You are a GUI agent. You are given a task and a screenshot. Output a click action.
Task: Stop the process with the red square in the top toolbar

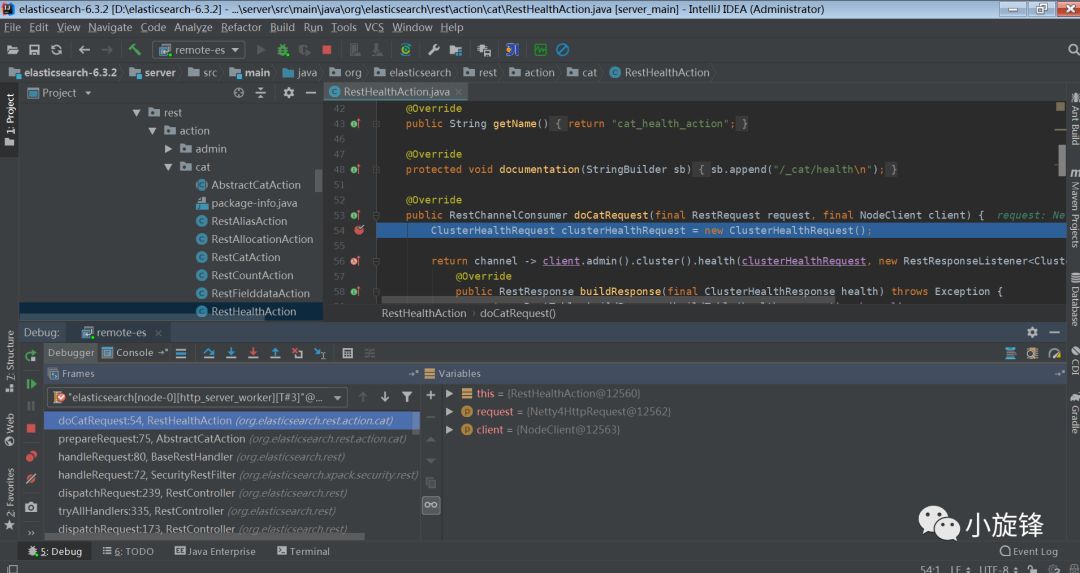[x=327, y=50]
